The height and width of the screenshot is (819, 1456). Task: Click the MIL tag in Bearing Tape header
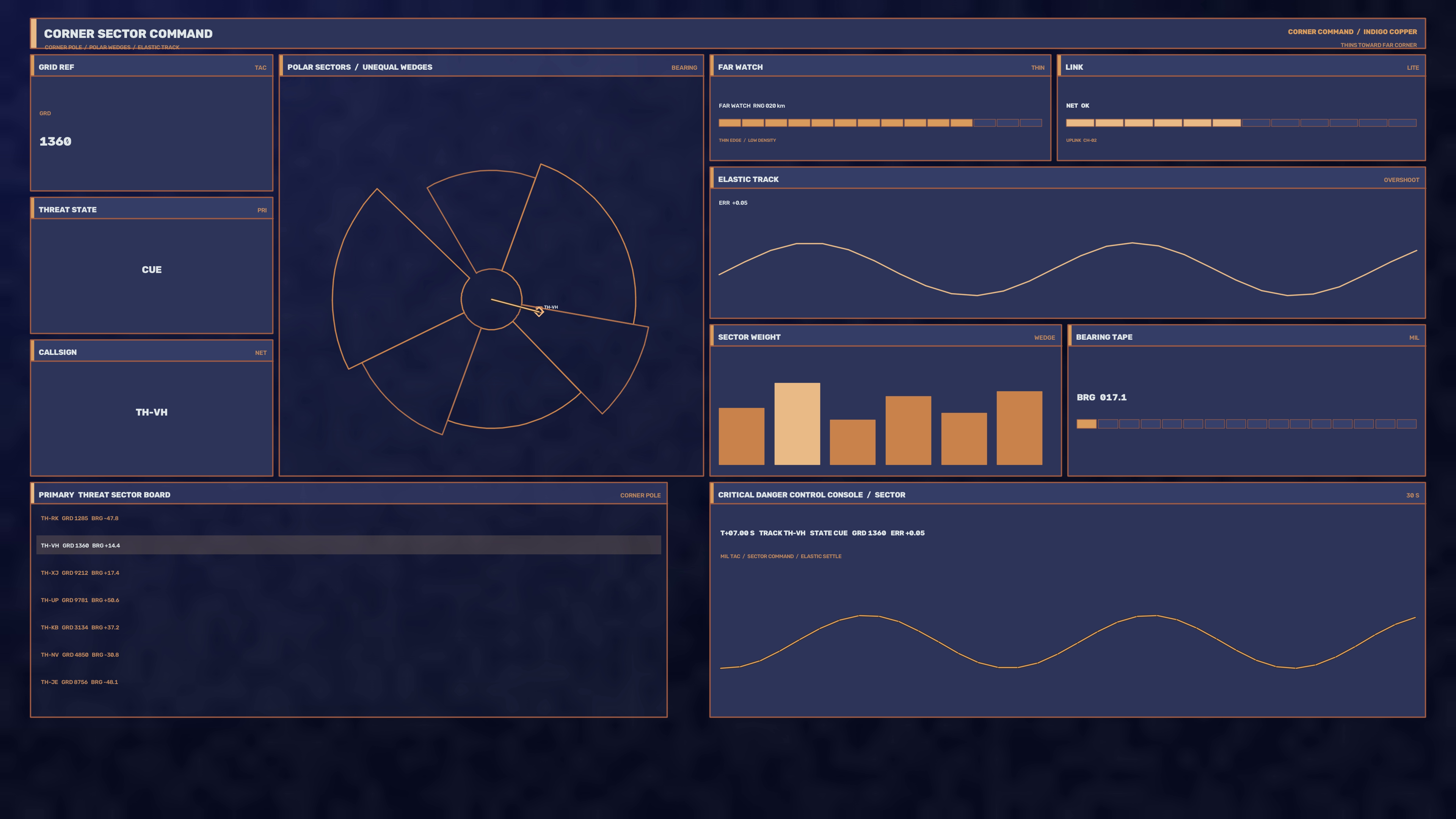pyautogui.click(x=1414, y=338)
